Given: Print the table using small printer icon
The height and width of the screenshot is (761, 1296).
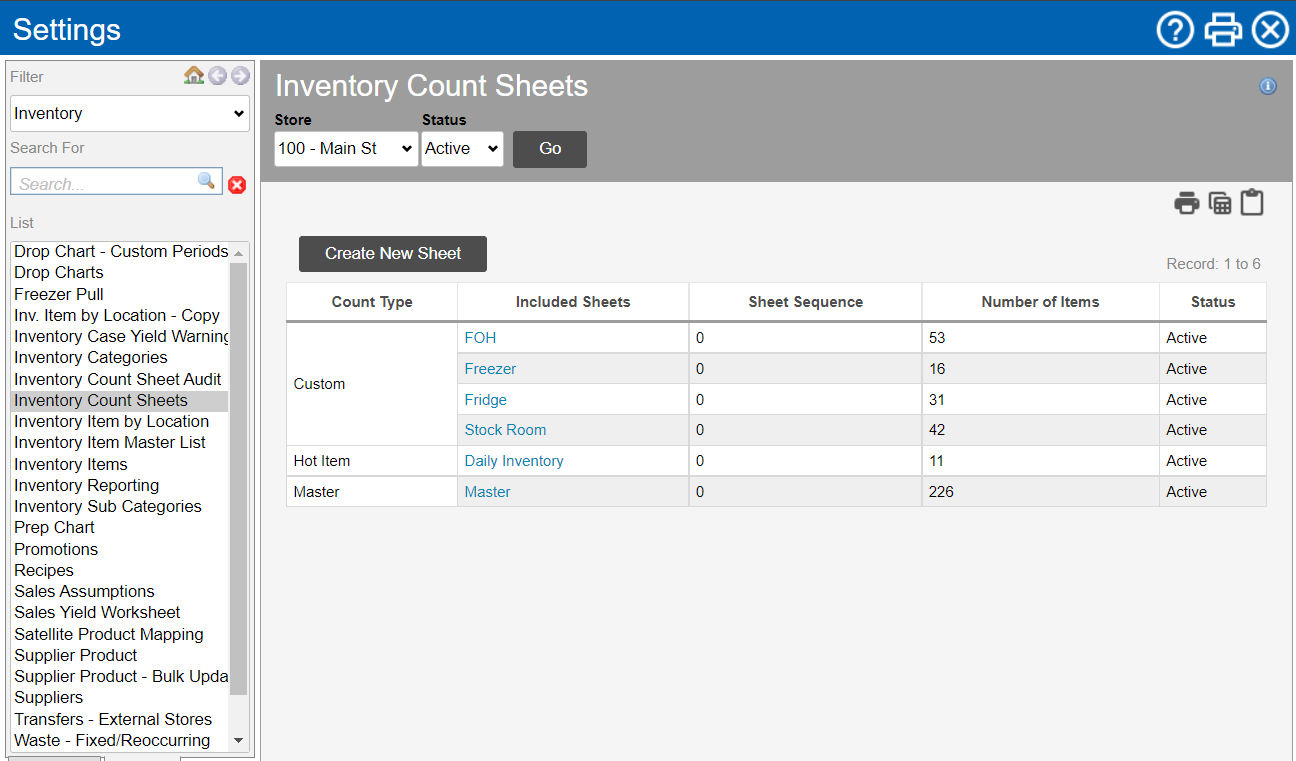Looking at the screenshot, I should (x=1186, y=203).
